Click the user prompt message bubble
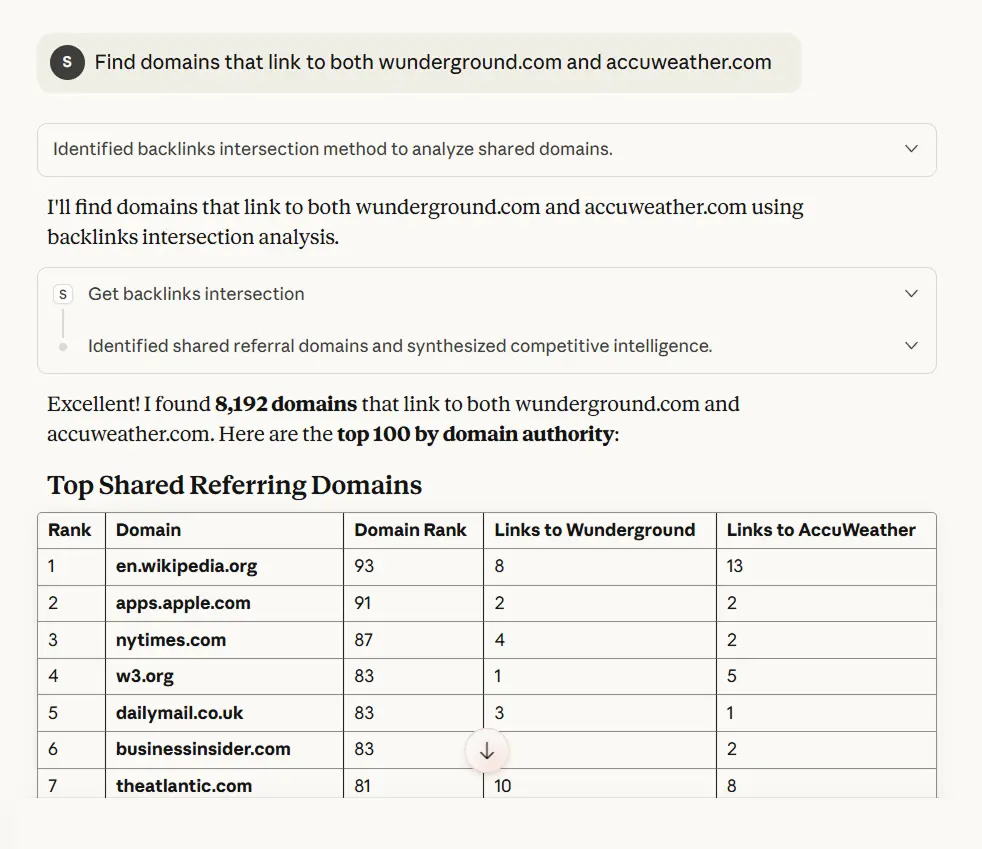 (432, 62)
